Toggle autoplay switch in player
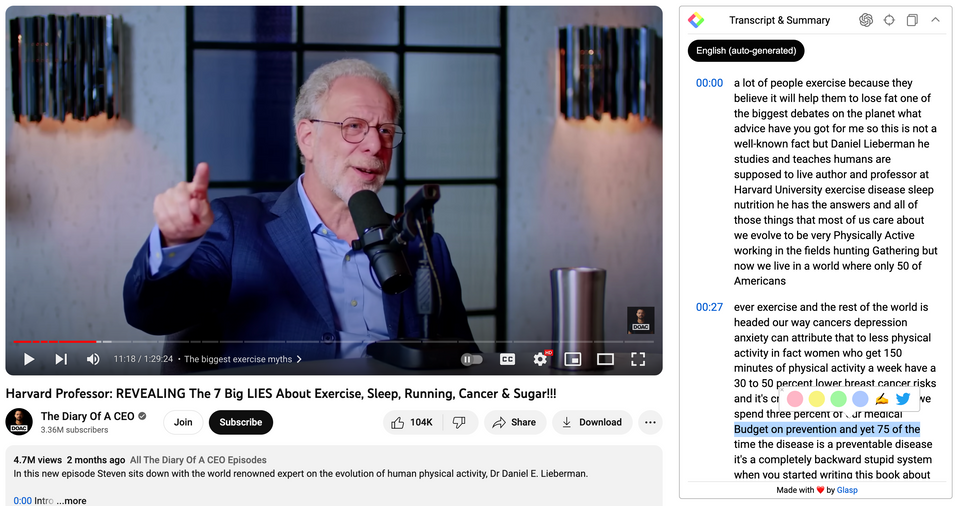This screenshot has height=506, width=960. [471, 360]
